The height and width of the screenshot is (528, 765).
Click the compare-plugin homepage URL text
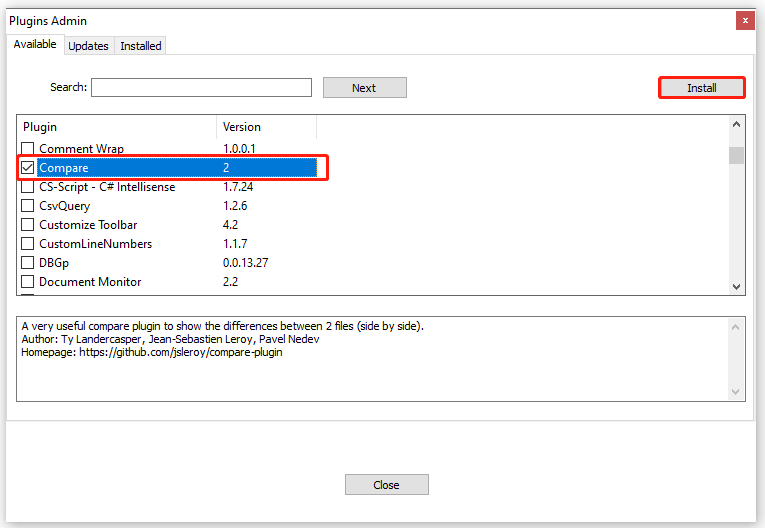(181, 352)
